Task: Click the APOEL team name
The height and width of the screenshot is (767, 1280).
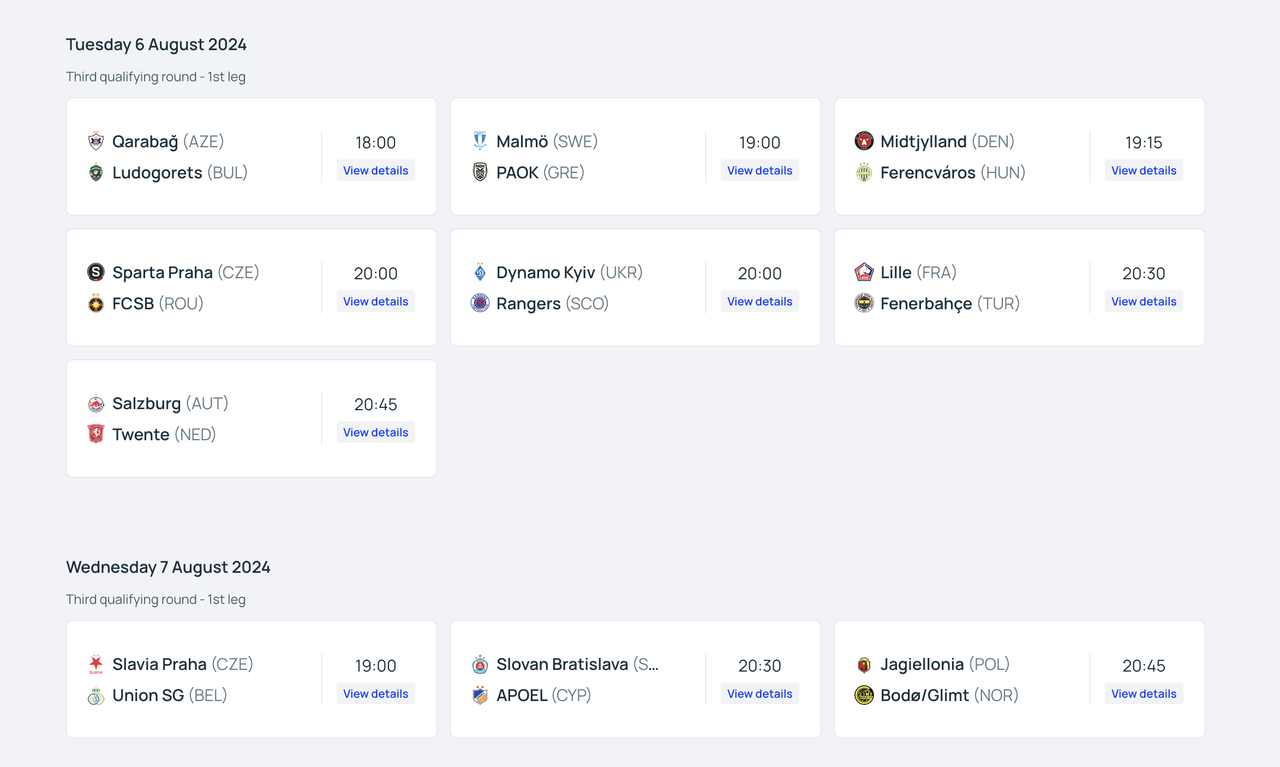Action: [x=522, y=696]
